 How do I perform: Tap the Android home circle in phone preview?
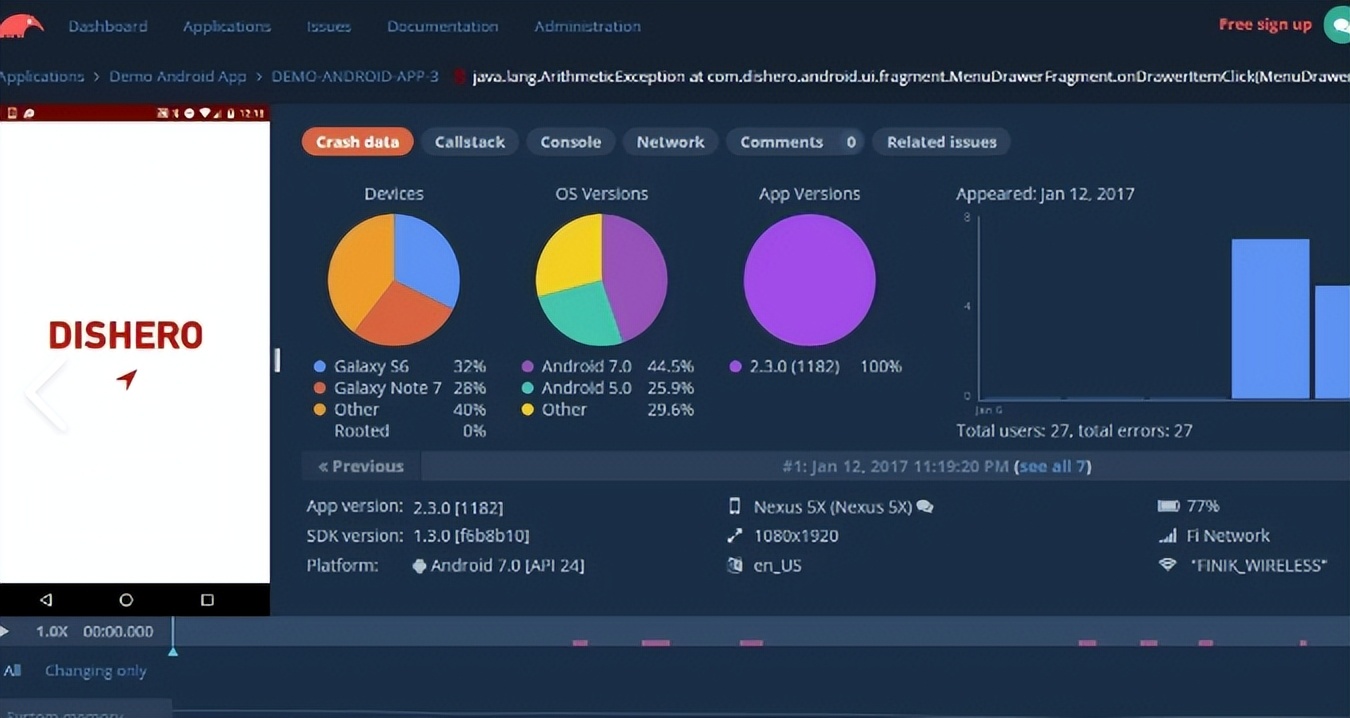click(126, 600)
